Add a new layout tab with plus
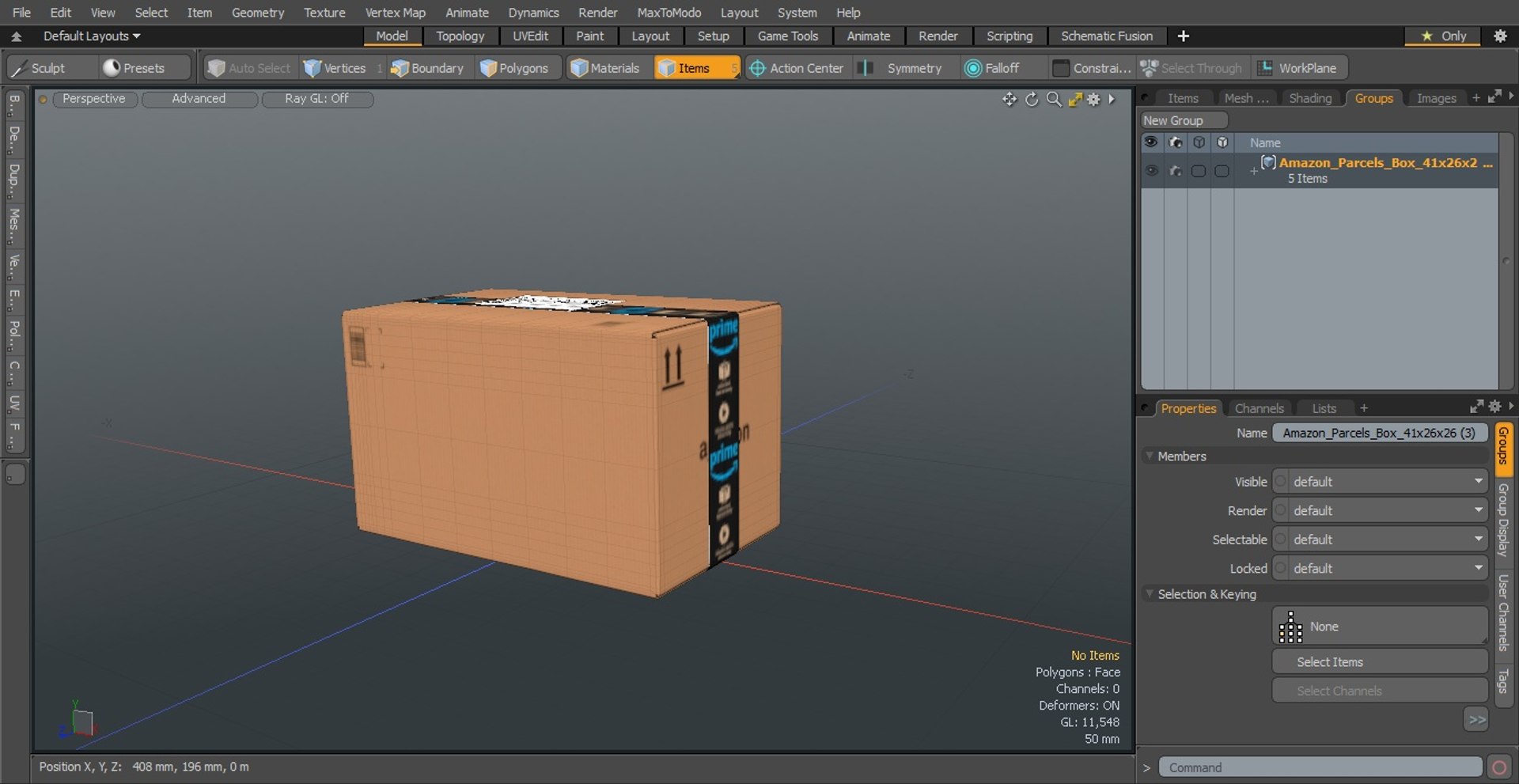Screen dimensions: 1519x784 (x=1184, y=36)
